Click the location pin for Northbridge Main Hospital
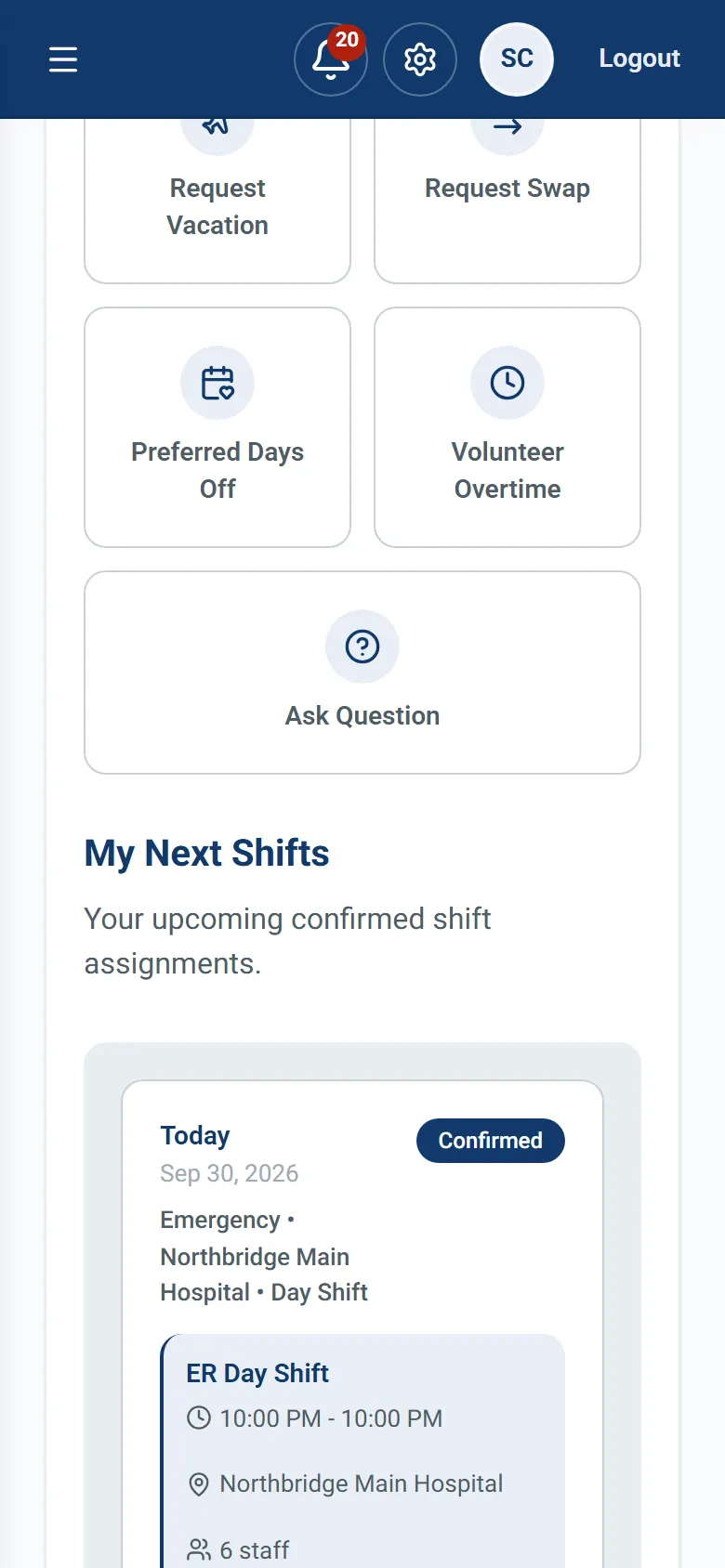 click(x=199, y=1483)
